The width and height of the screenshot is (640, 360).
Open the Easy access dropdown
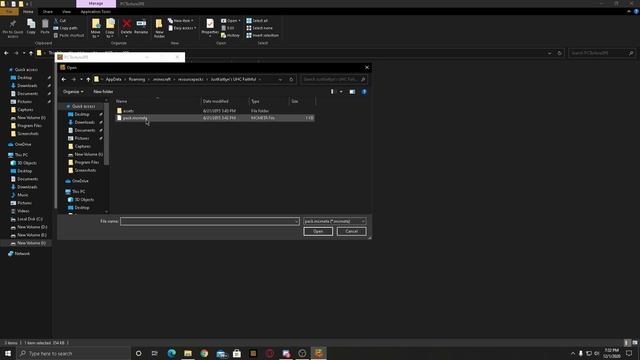point(182,28)
